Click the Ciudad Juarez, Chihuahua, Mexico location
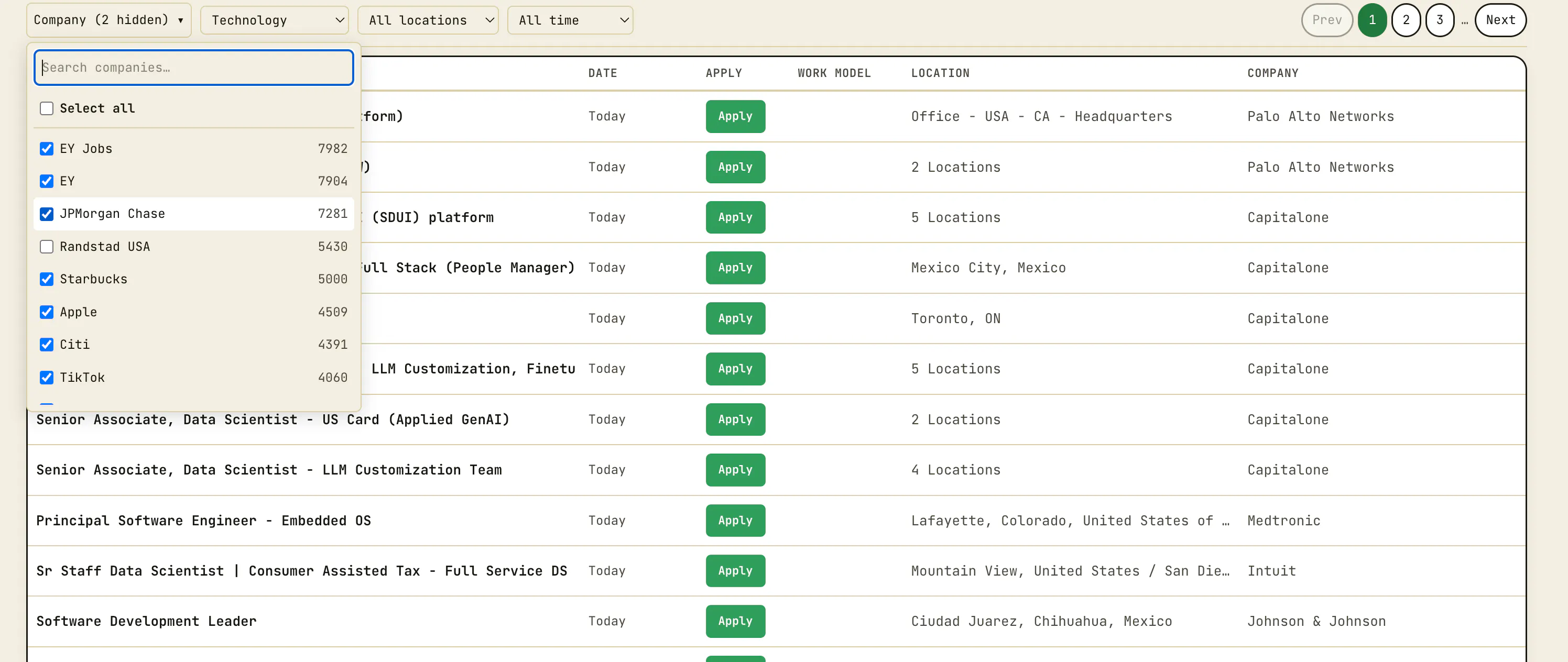 coord(1041,621)
